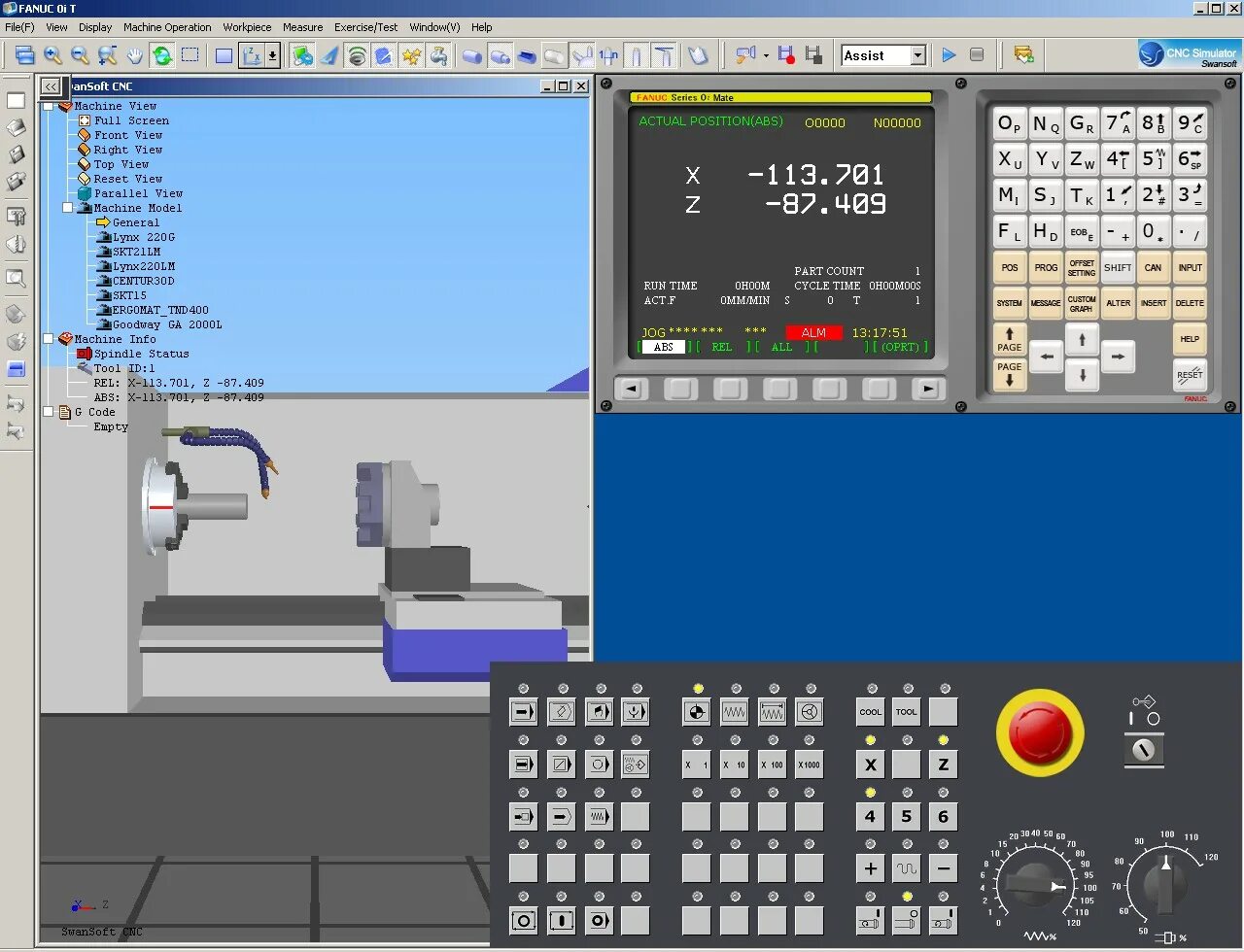
Task: Open the Exercise/Test menu
Action: (366, 27)
